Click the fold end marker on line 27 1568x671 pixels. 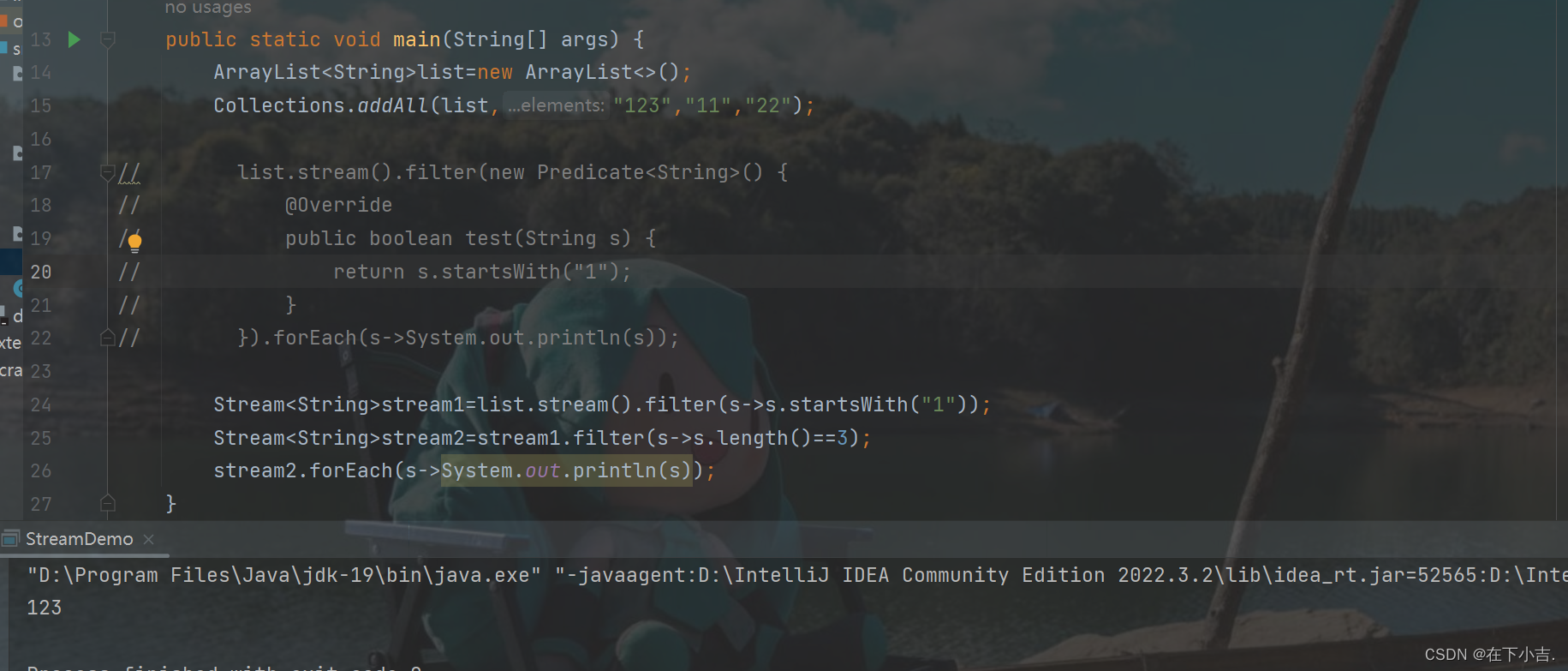108,503
